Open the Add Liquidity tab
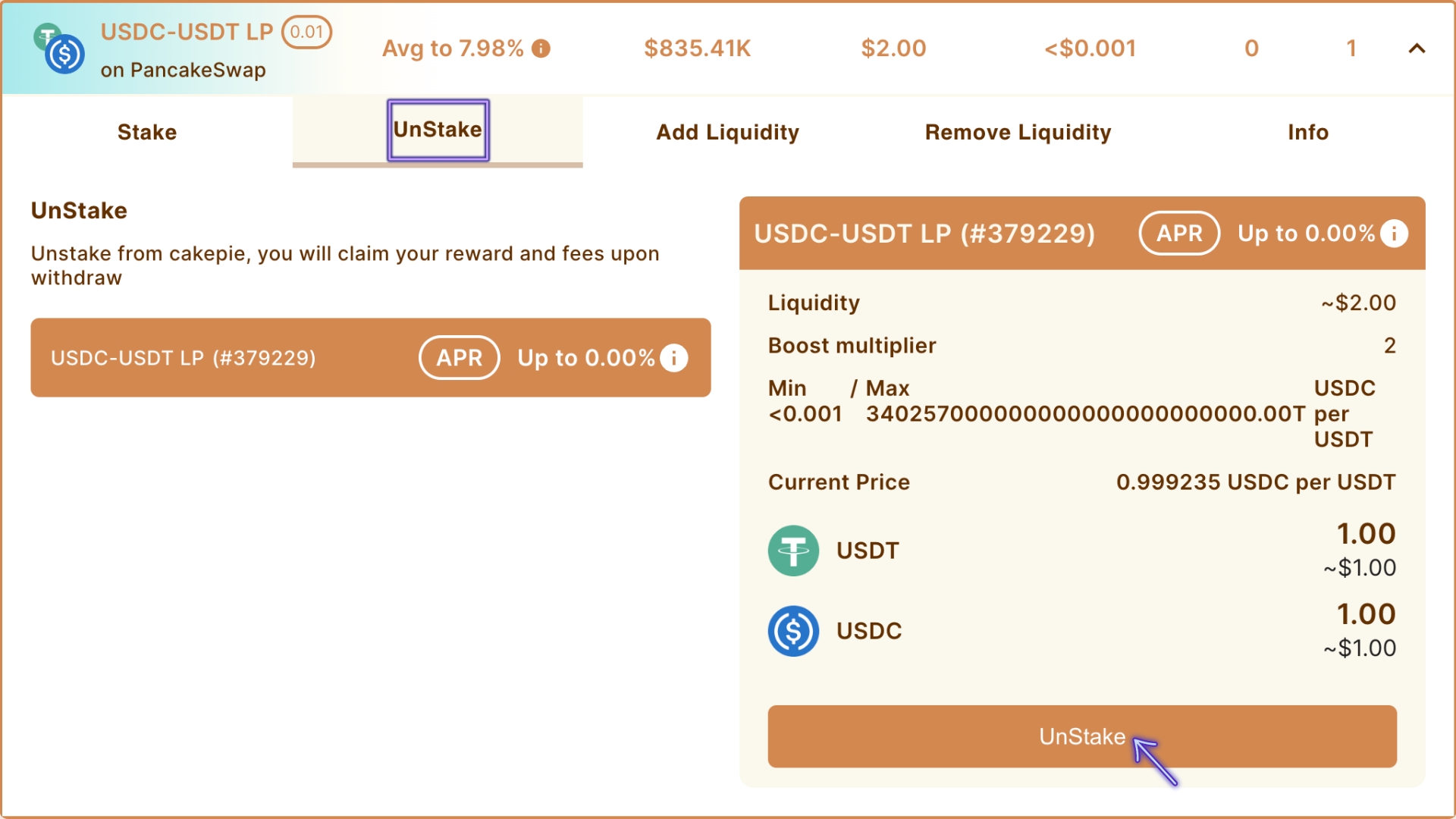Image resolution: width=1456 pixels, height=819 pixels. click(x=727, y=132)
